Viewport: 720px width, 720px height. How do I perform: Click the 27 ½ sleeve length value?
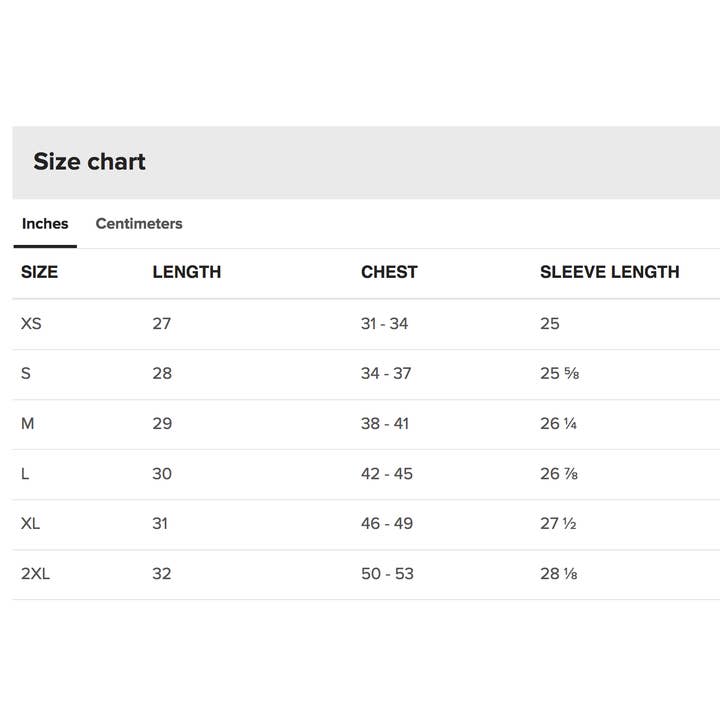point(558,524)
